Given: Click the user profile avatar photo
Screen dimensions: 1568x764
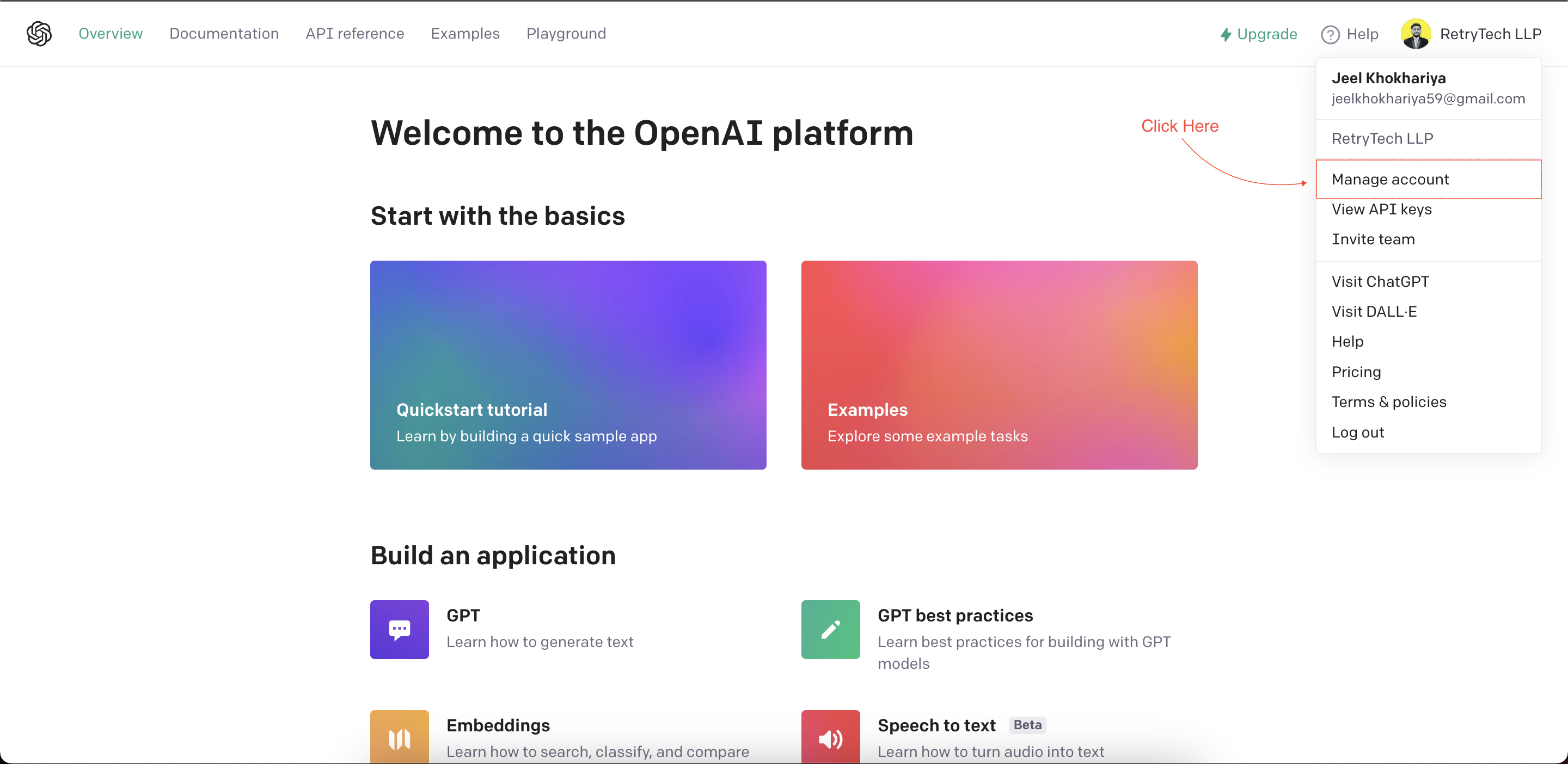Looking at the screenshot, I should (x=1416, y=33).
